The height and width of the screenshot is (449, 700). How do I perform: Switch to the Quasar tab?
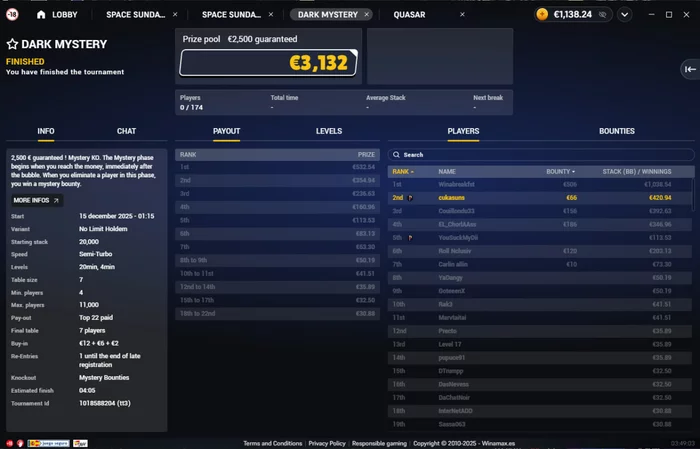(x=409, y=15)
